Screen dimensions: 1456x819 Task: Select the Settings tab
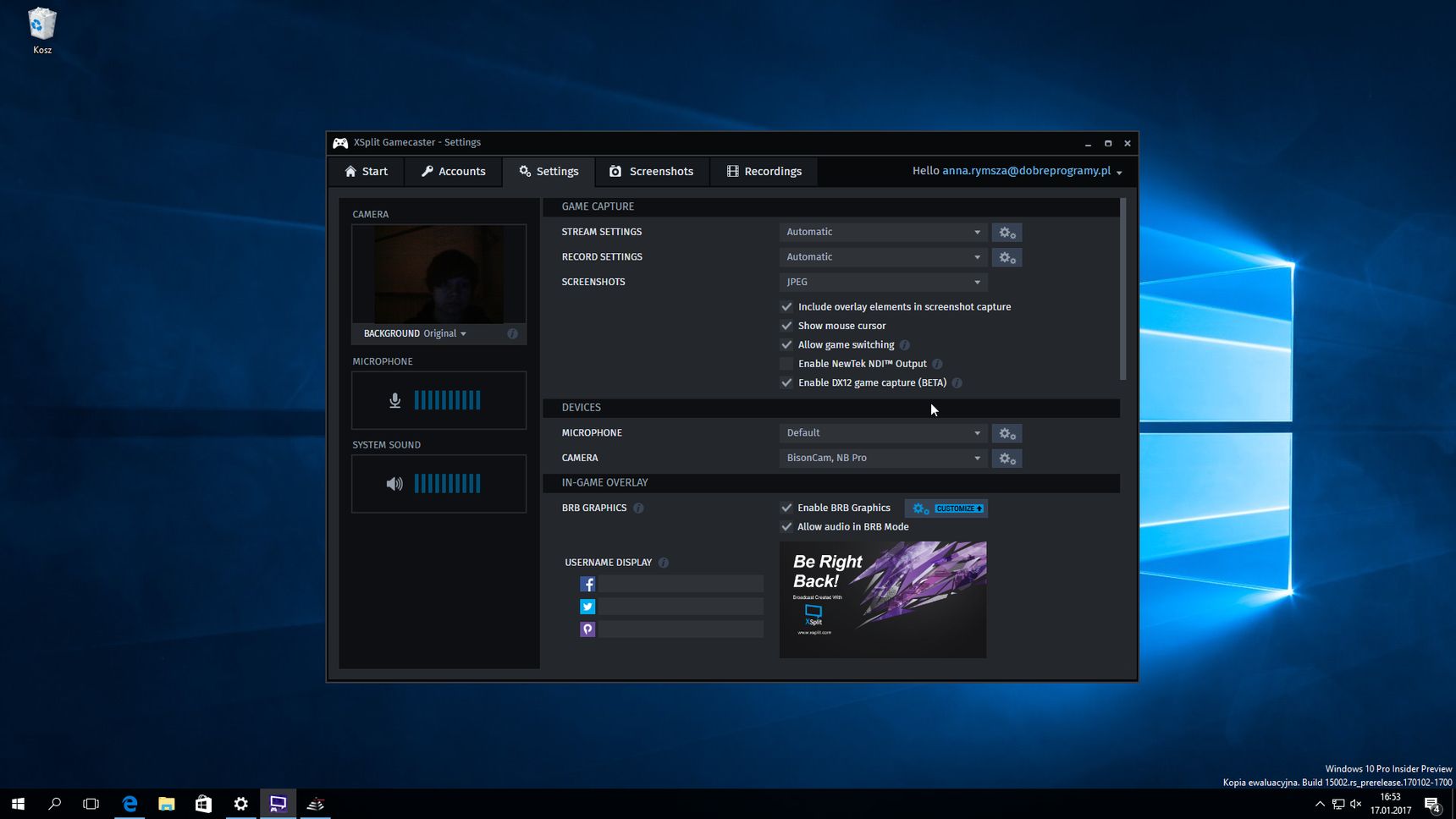pyautogui.click(x=549, y=172)
